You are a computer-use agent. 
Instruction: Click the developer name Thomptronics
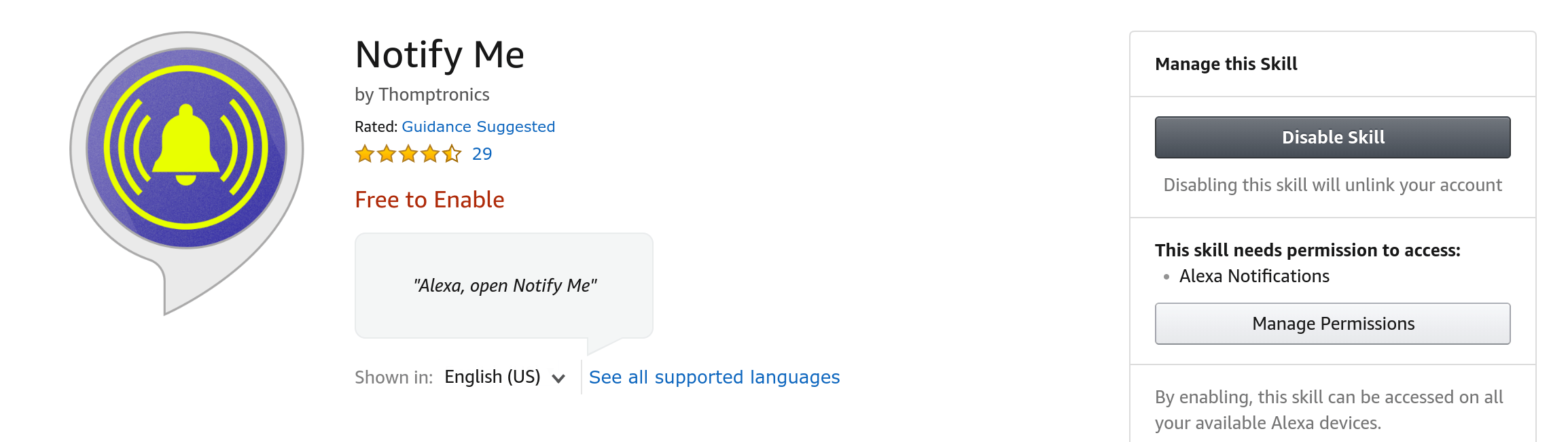[x=434, y=95]
